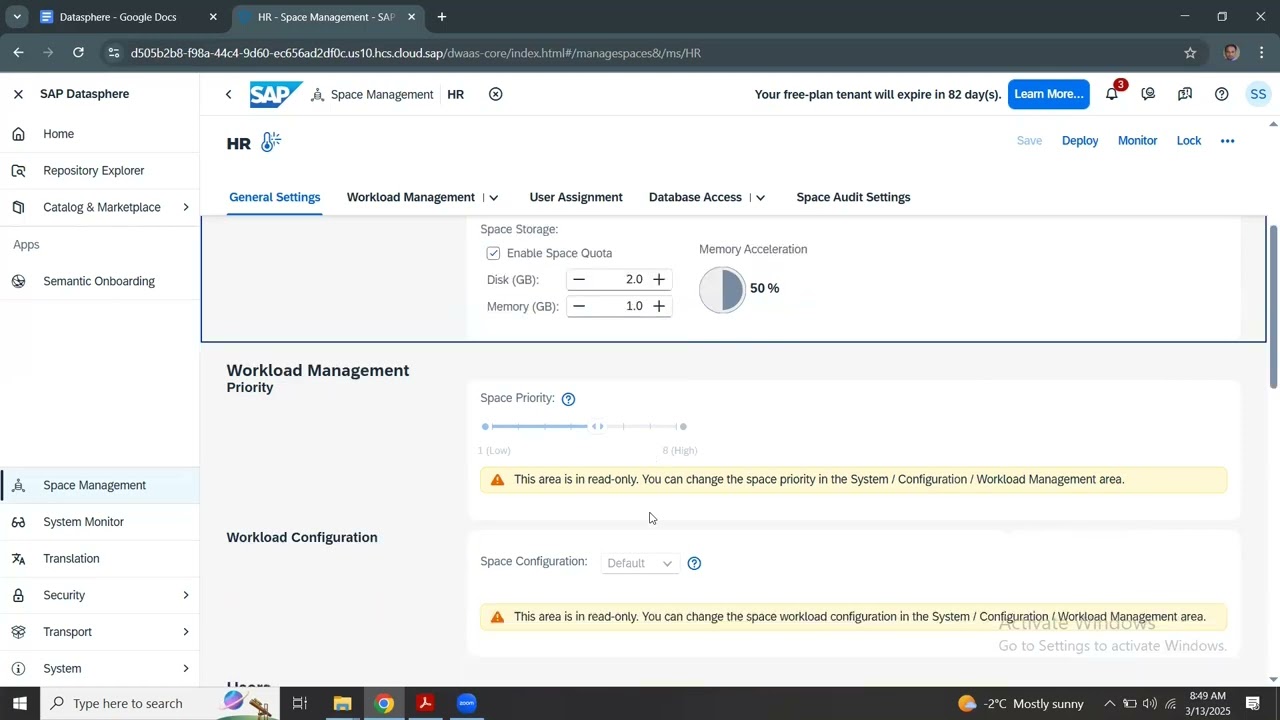Expand Workload Management tab dropdown arrow
This screenshot has height=720, width=1280.
pos(494,198)
